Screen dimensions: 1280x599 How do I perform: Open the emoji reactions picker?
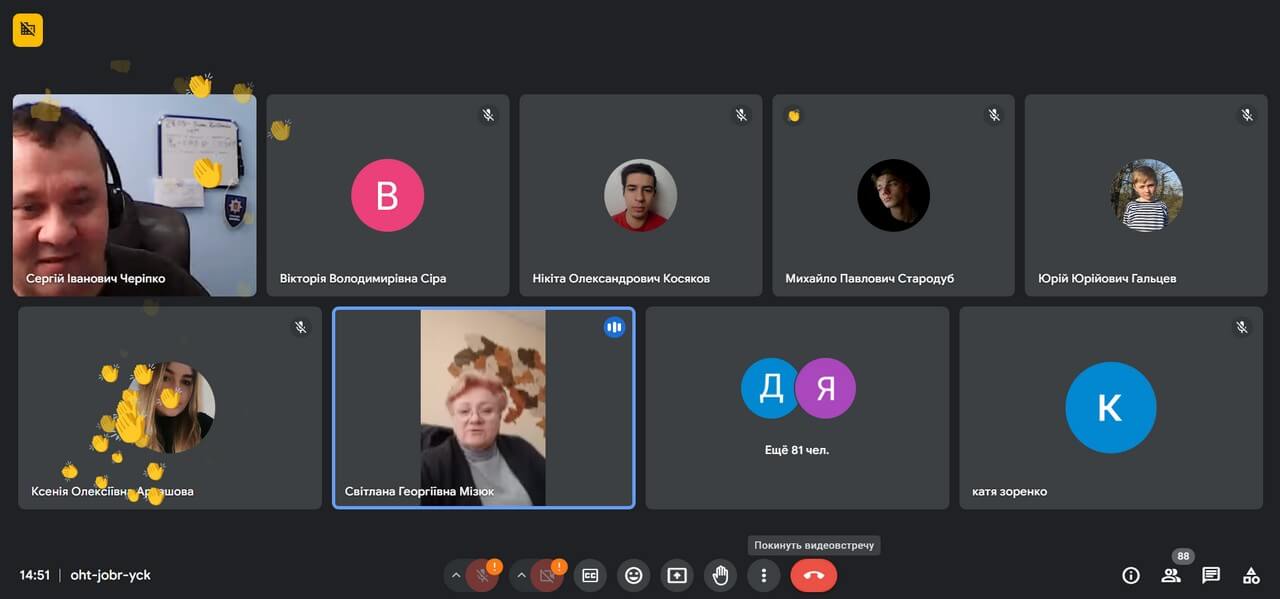pyautogui.click(x=633, y=575)
